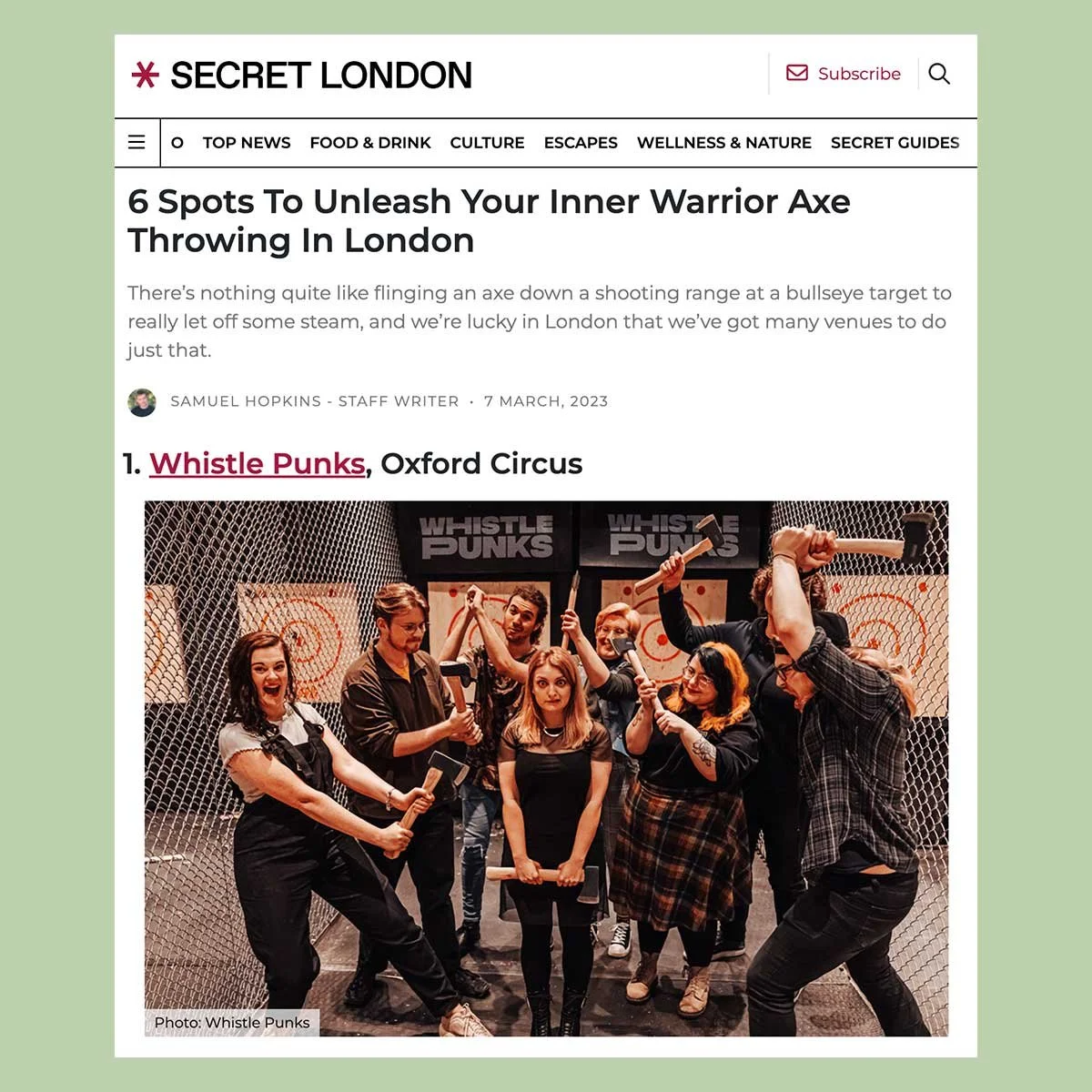
Task: Click Samuel Hopkins author avatar
Action: click(142, 402)
